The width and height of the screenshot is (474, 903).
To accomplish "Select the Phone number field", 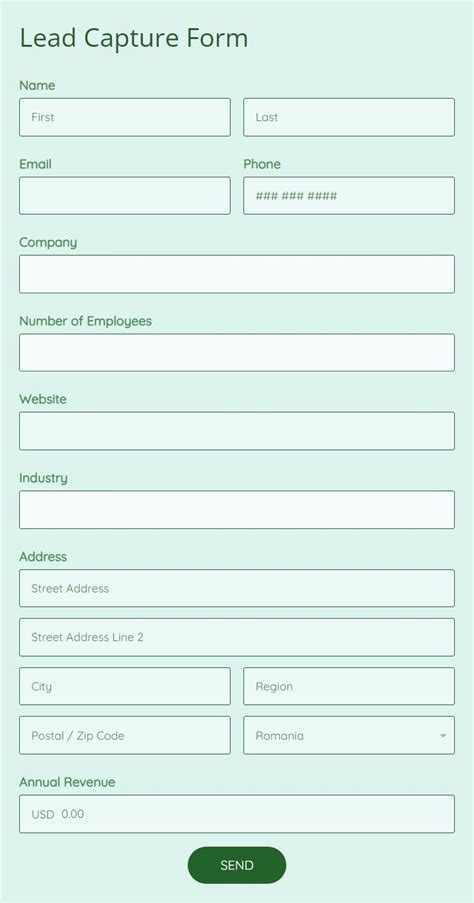I will click(348, 196).
